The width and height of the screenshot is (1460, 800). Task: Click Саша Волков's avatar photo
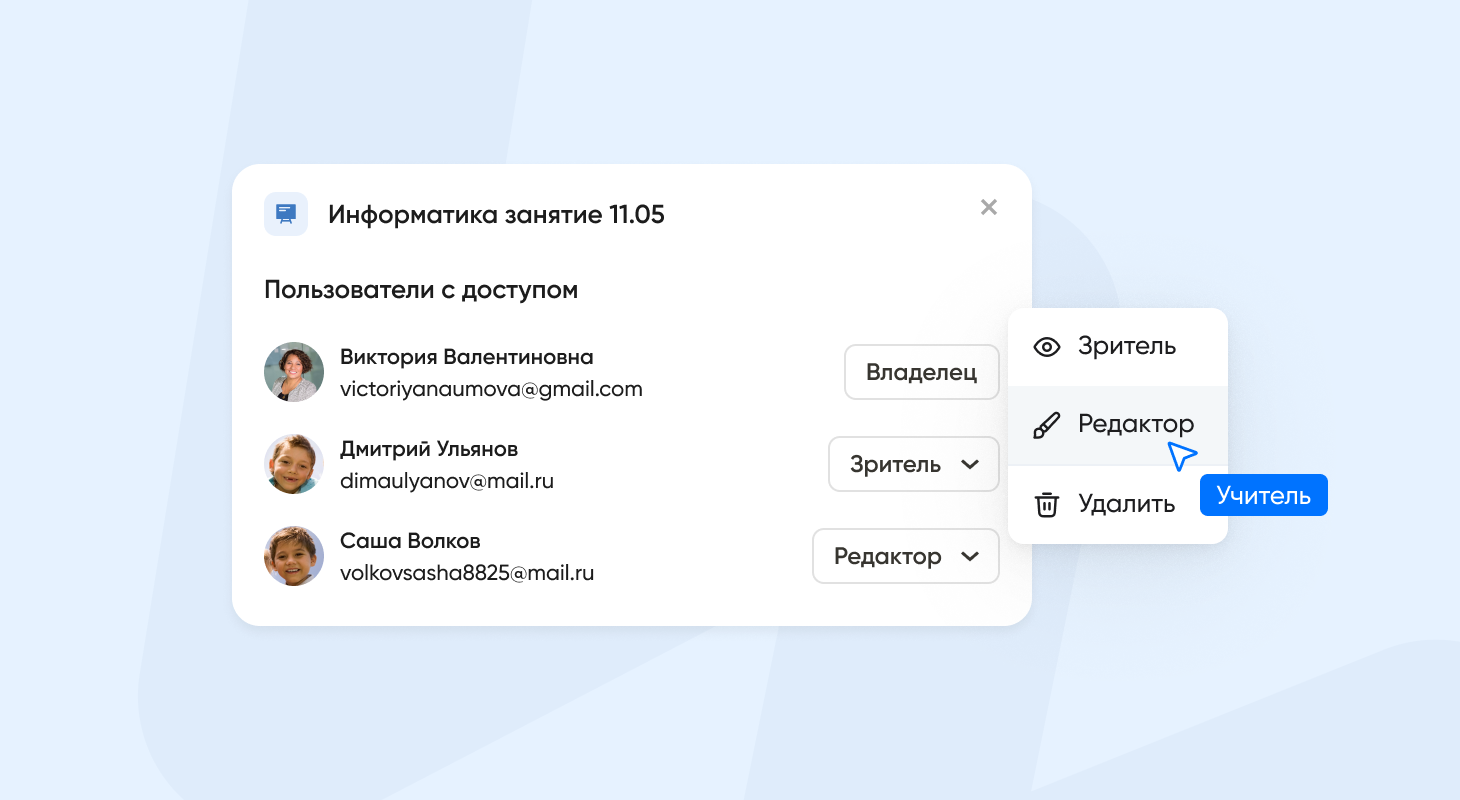(294, 556)
